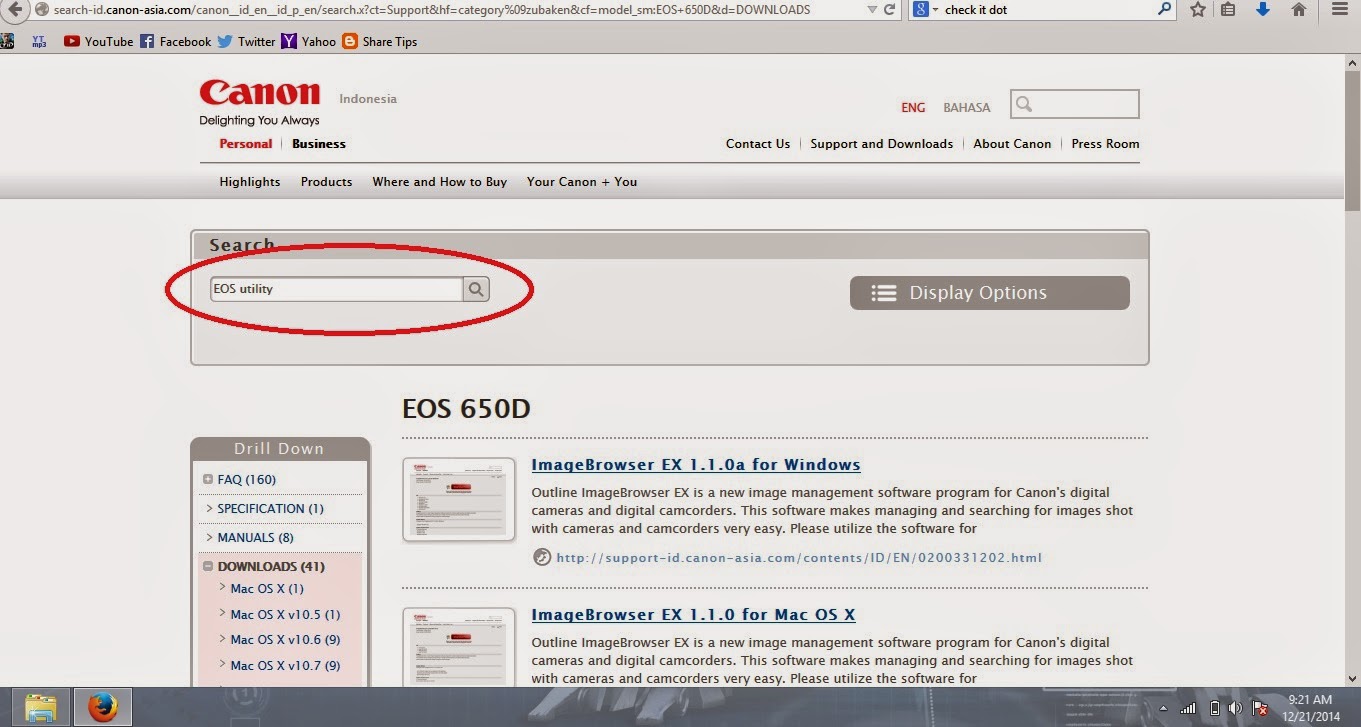
Task: Open the Google search engine selector
Action: pyautogui.click(x=925, y=10)
